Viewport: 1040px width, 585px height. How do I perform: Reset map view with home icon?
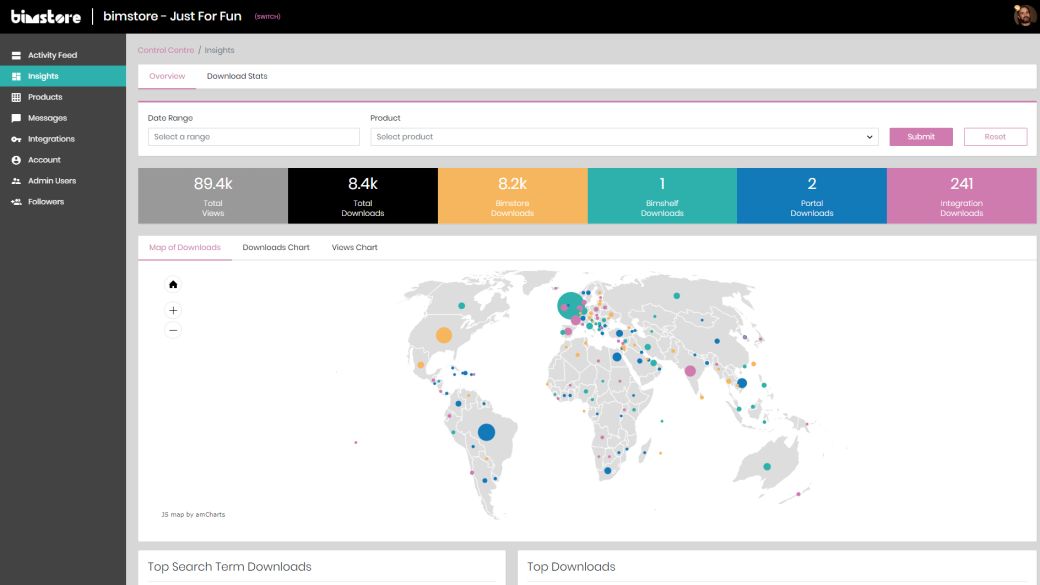click(173, 285)
